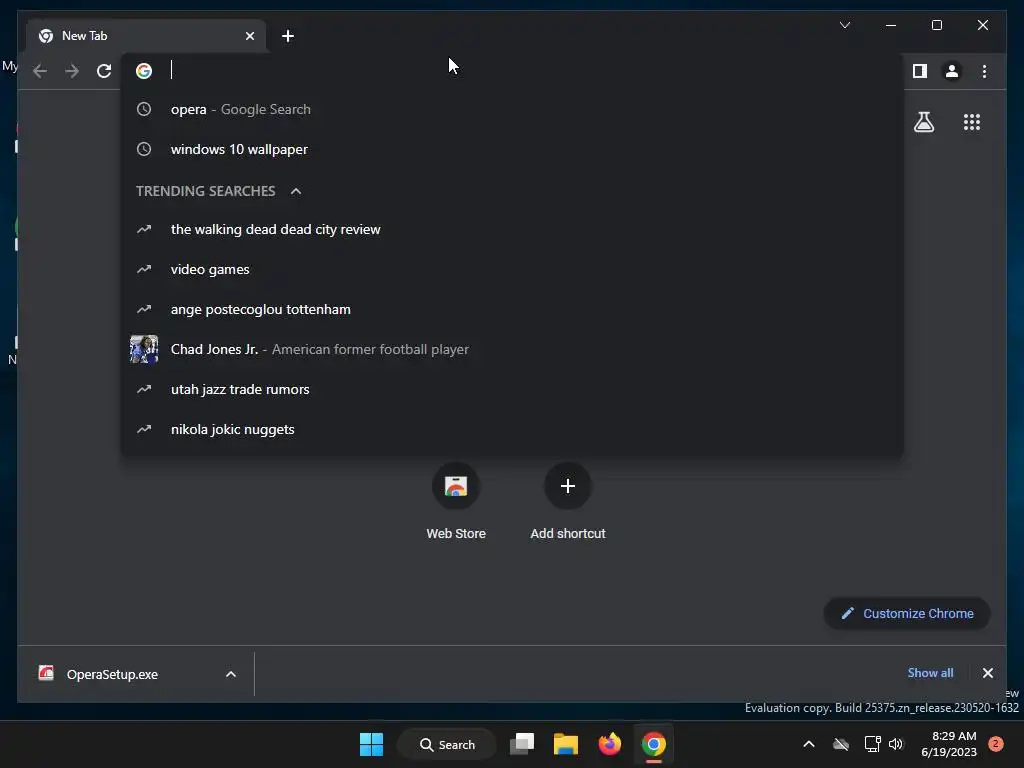Reload the page in Chrome

click(104, 71)
